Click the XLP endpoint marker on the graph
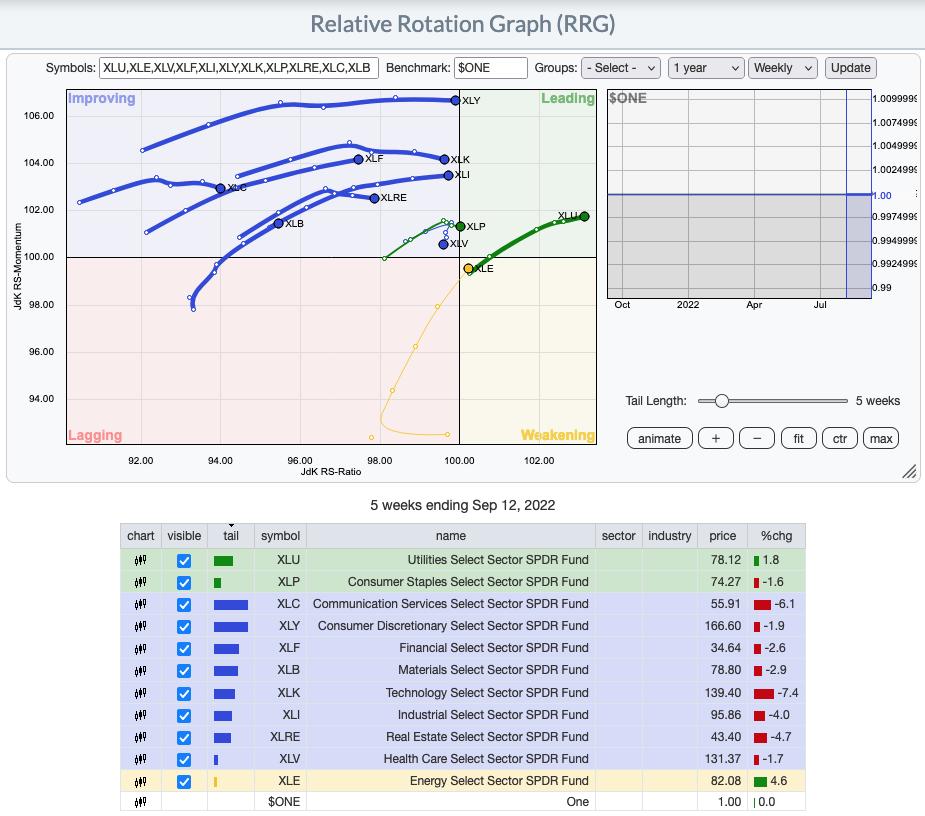925x816 pixels. coord(460,227)
